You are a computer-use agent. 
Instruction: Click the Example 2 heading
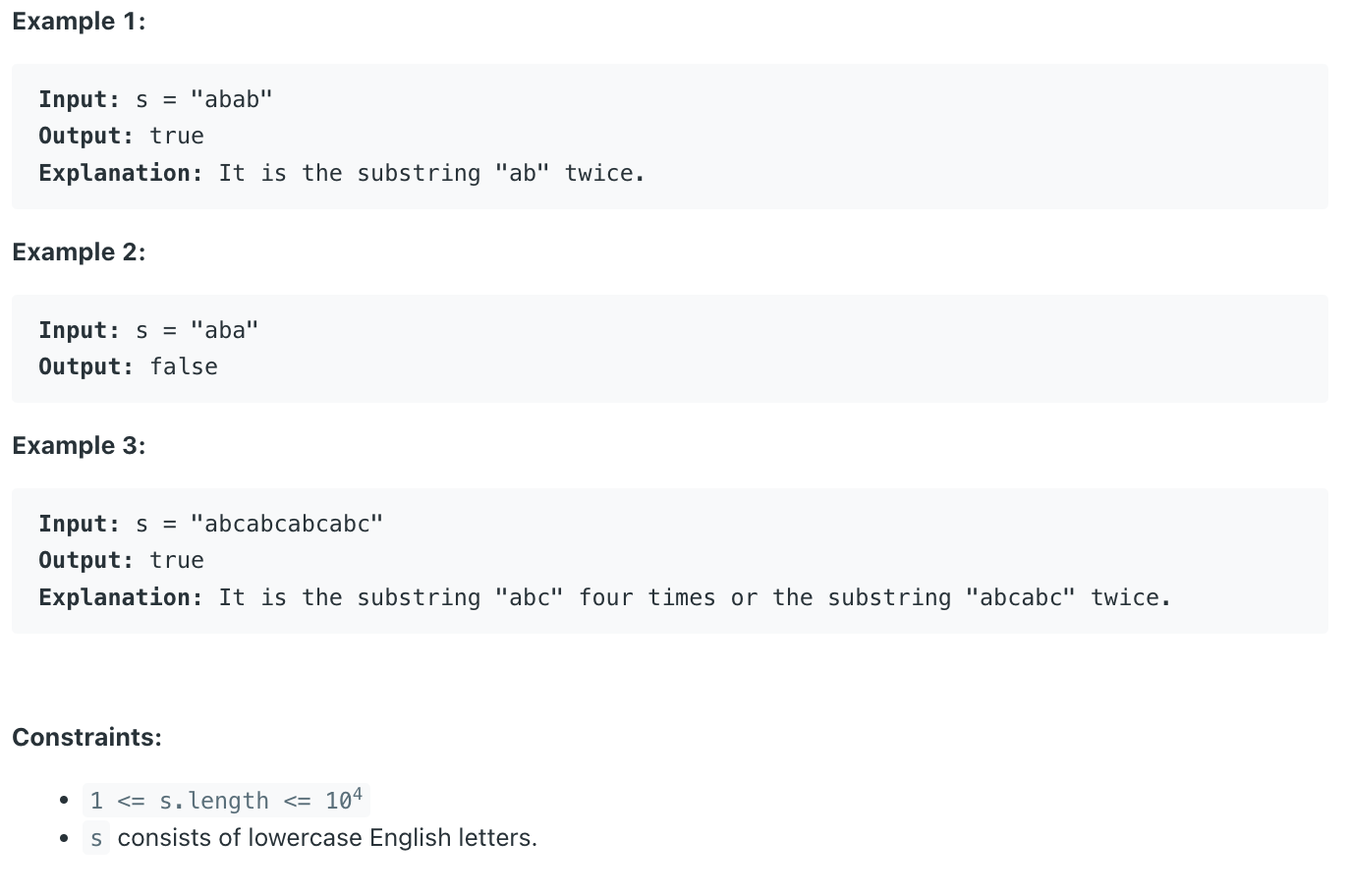click(79, 252)
